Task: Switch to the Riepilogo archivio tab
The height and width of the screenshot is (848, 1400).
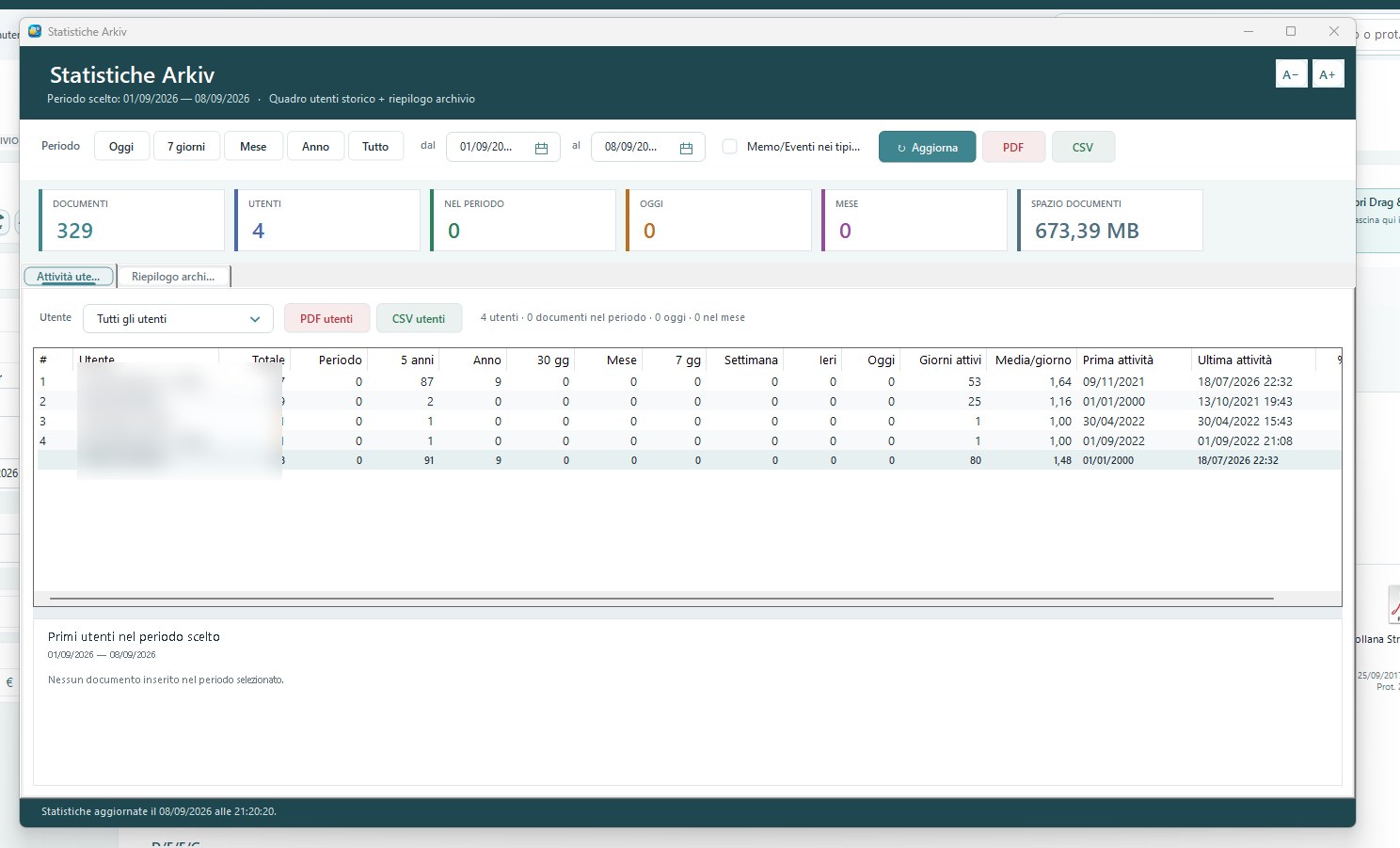Action: [x=173, y=277]
